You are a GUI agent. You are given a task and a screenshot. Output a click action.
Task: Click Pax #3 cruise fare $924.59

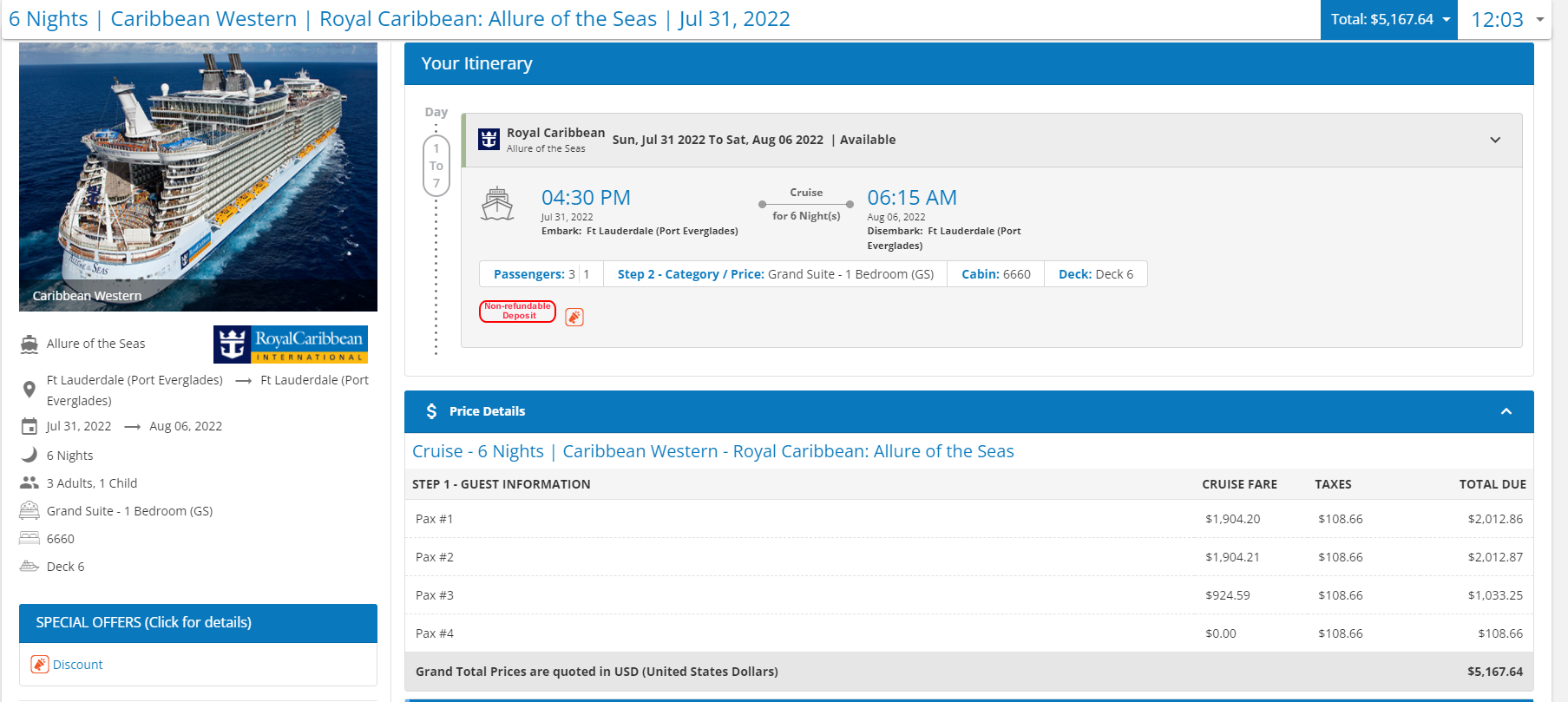click(x=1228, y=595)
